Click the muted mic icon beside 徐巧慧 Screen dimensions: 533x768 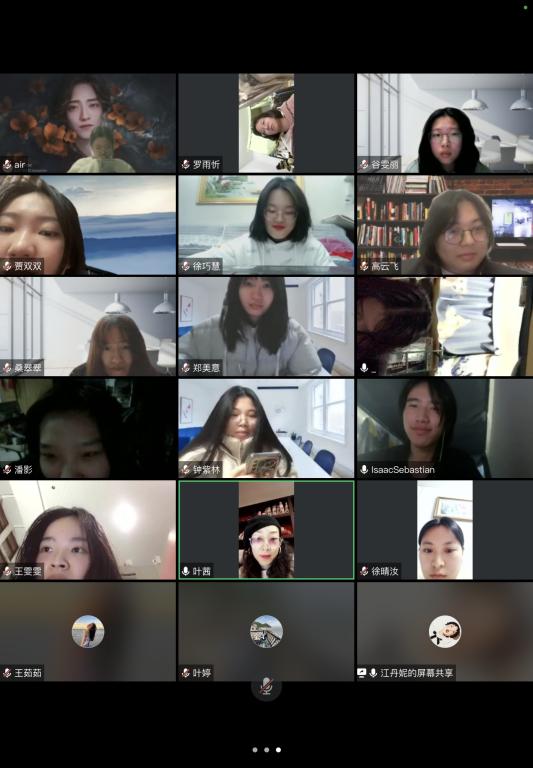coord(186,266)
